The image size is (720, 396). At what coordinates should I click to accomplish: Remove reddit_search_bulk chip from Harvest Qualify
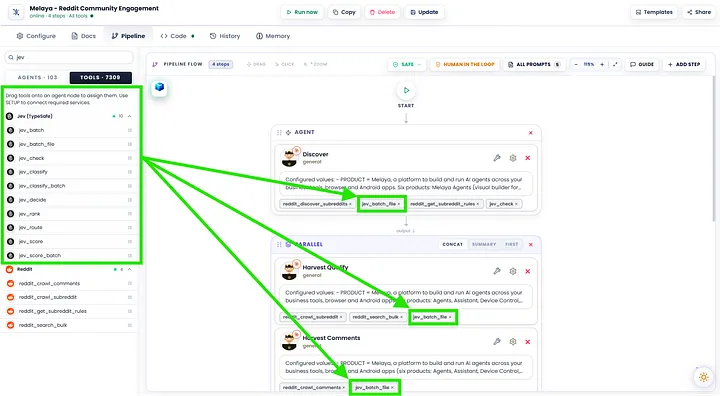[x=401, y=317]
